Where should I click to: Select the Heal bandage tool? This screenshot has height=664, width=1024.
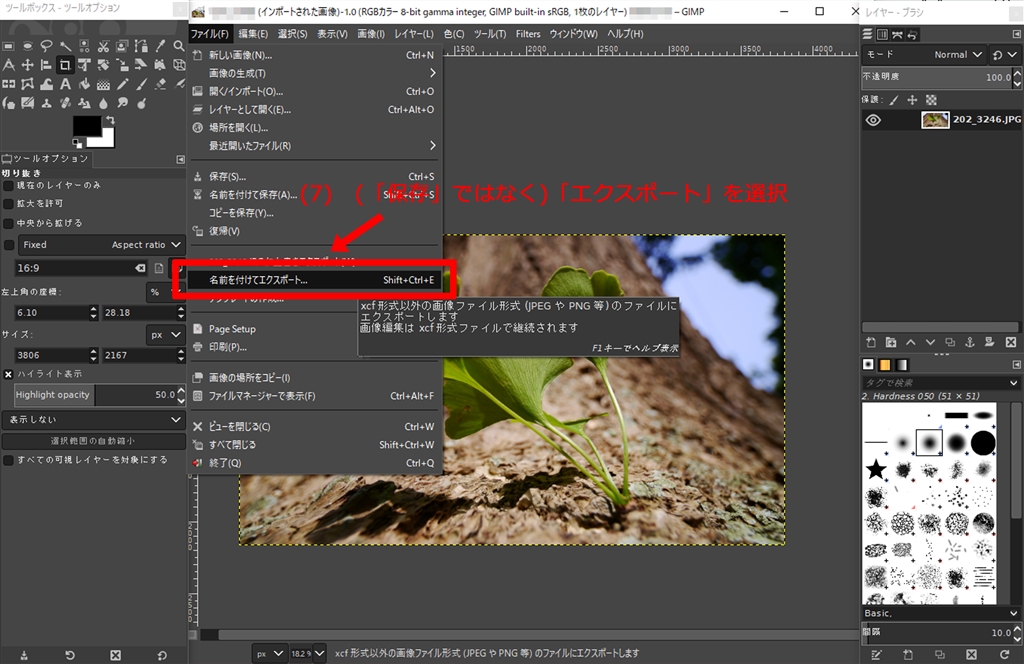65,103
